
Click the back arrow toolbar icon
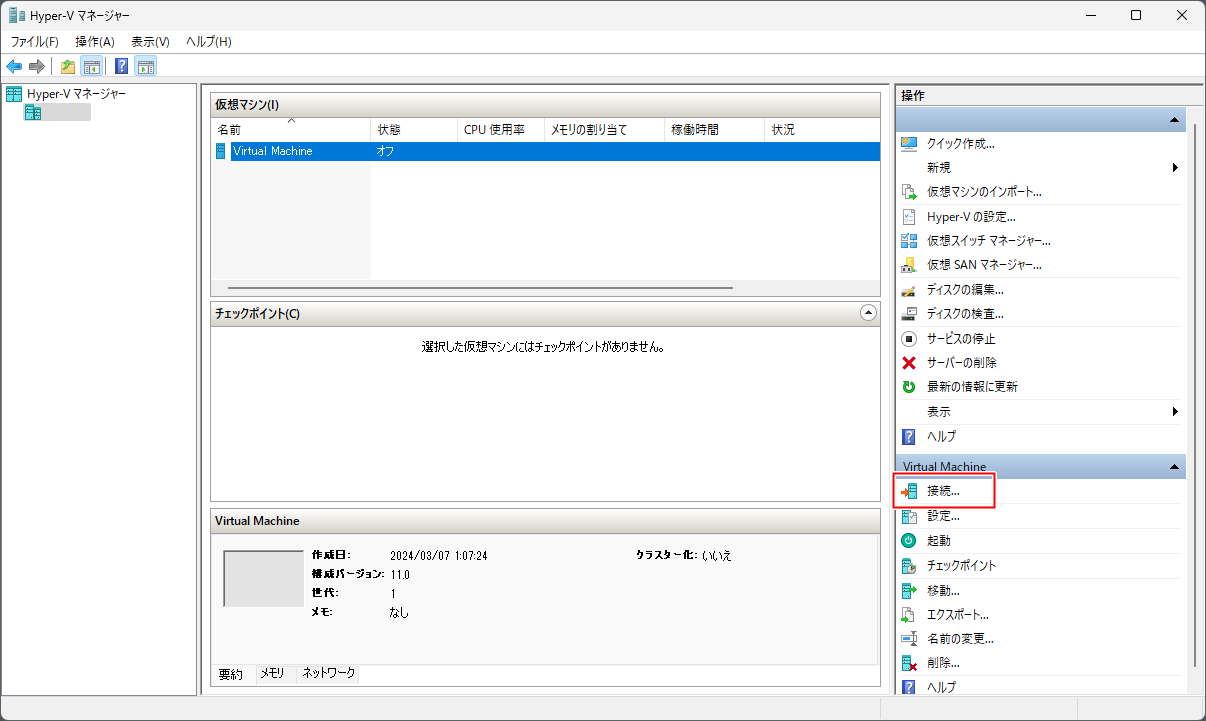coord(14,67)
